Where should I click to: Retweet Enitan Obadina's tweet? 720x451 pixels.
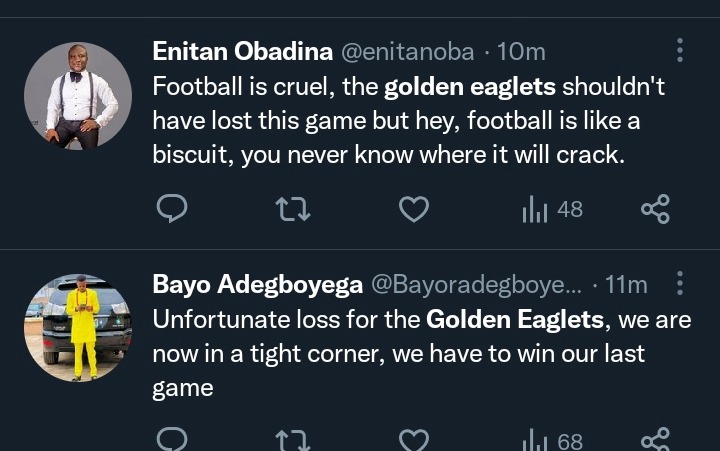pyautogui.click(x=293, y=209)
